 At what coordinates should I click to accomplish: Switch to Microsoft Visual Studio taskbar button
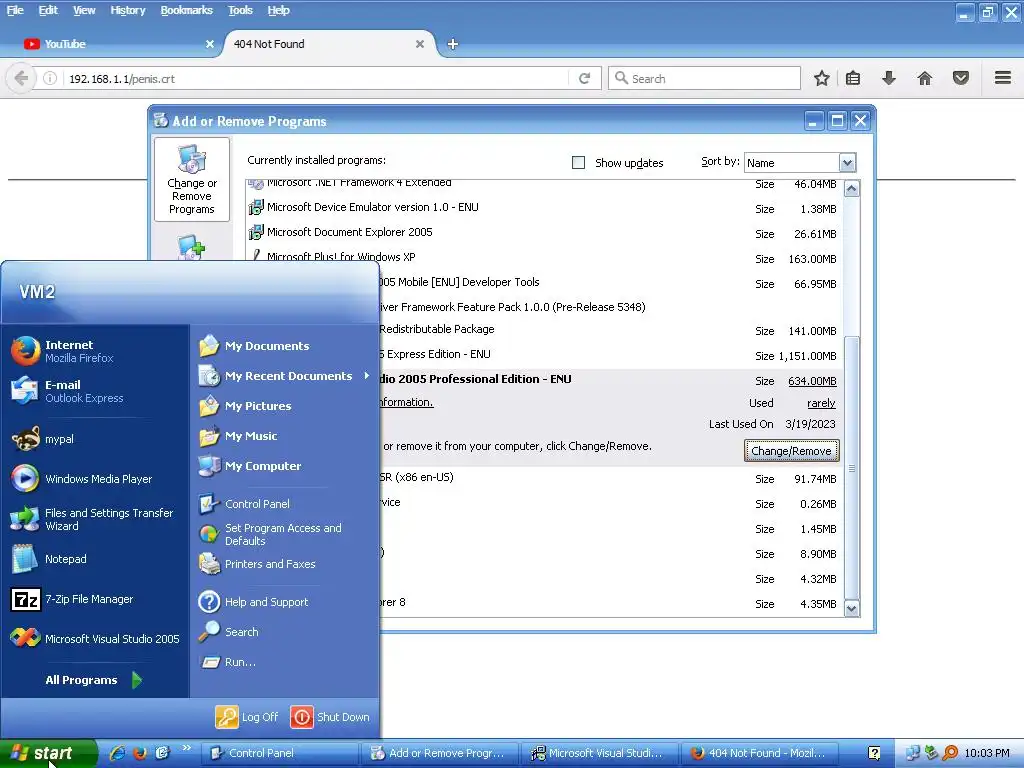pos(599,753)
